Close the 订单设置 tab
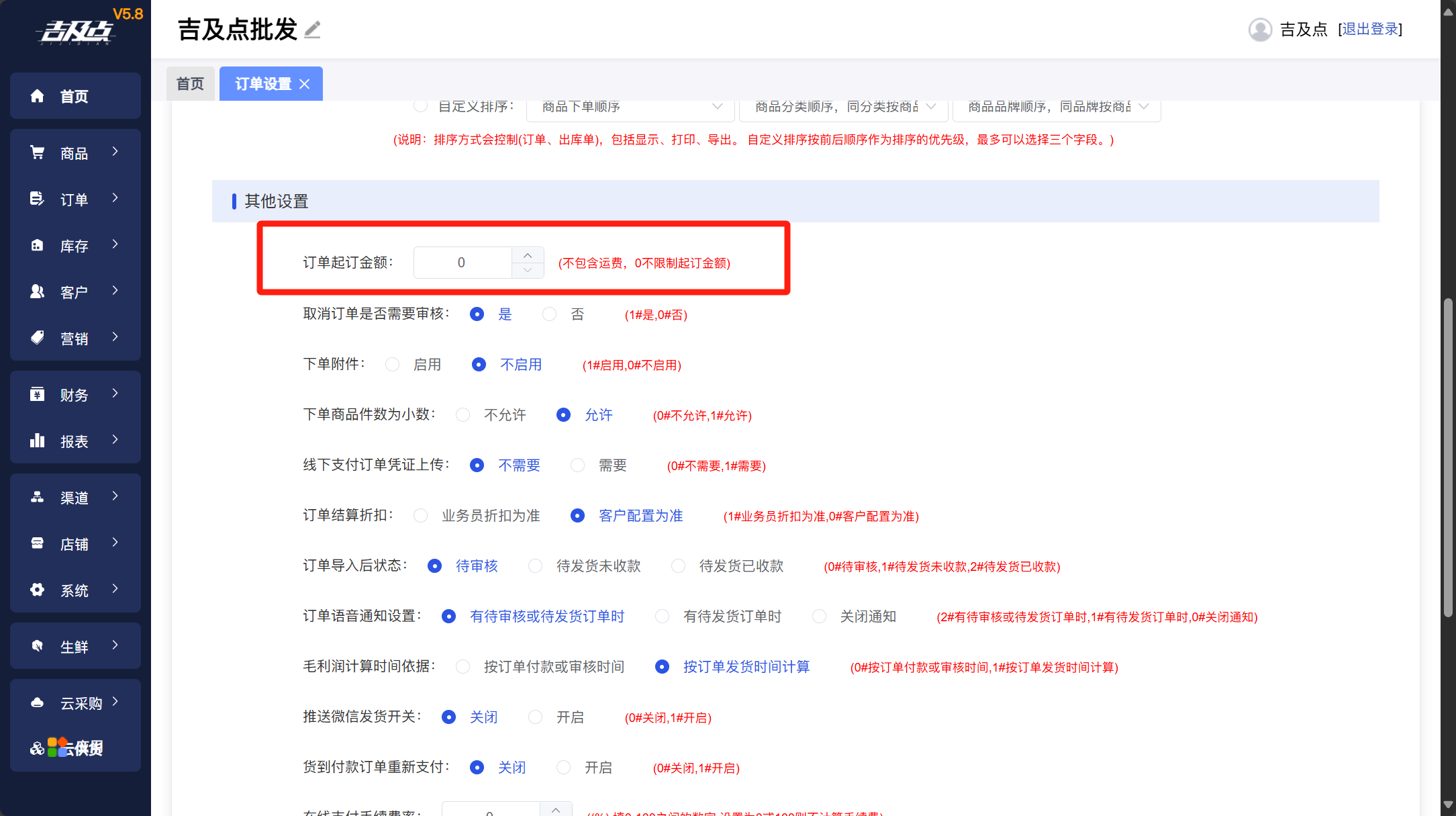 pyautogui.click(x=305, y=84)
